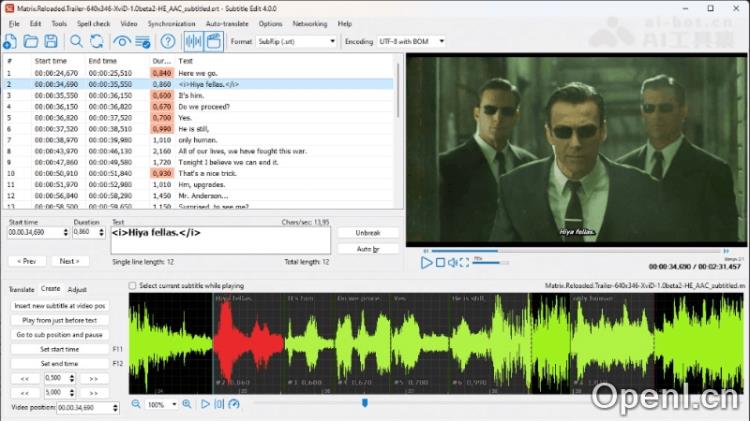
Task: Enable Select current subtitle while playing
Action: [x=134, y=285]
